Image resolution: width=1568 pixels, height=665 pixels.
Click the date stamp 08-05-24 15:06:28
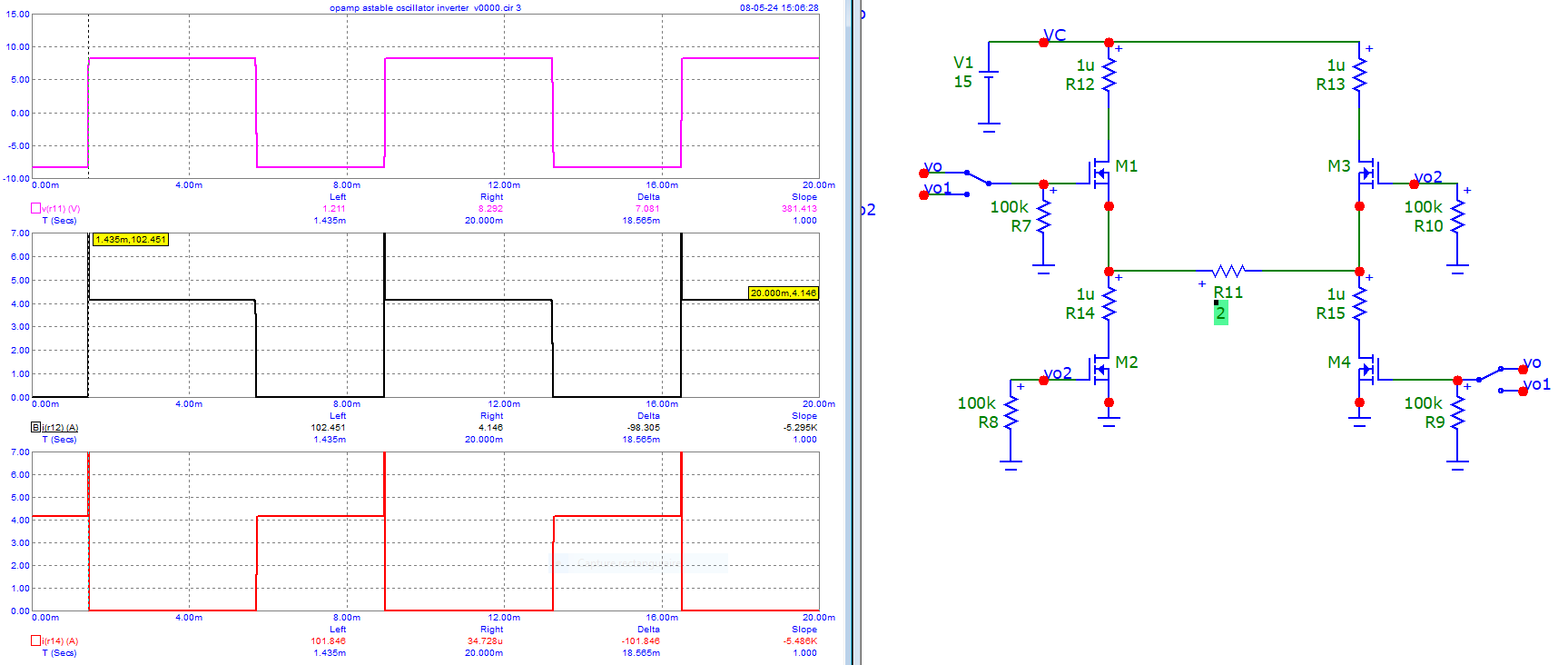tap(779, 7)
